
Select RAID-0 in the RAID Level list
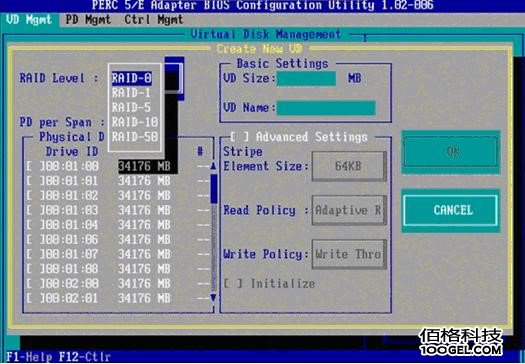tap(132, 78)
